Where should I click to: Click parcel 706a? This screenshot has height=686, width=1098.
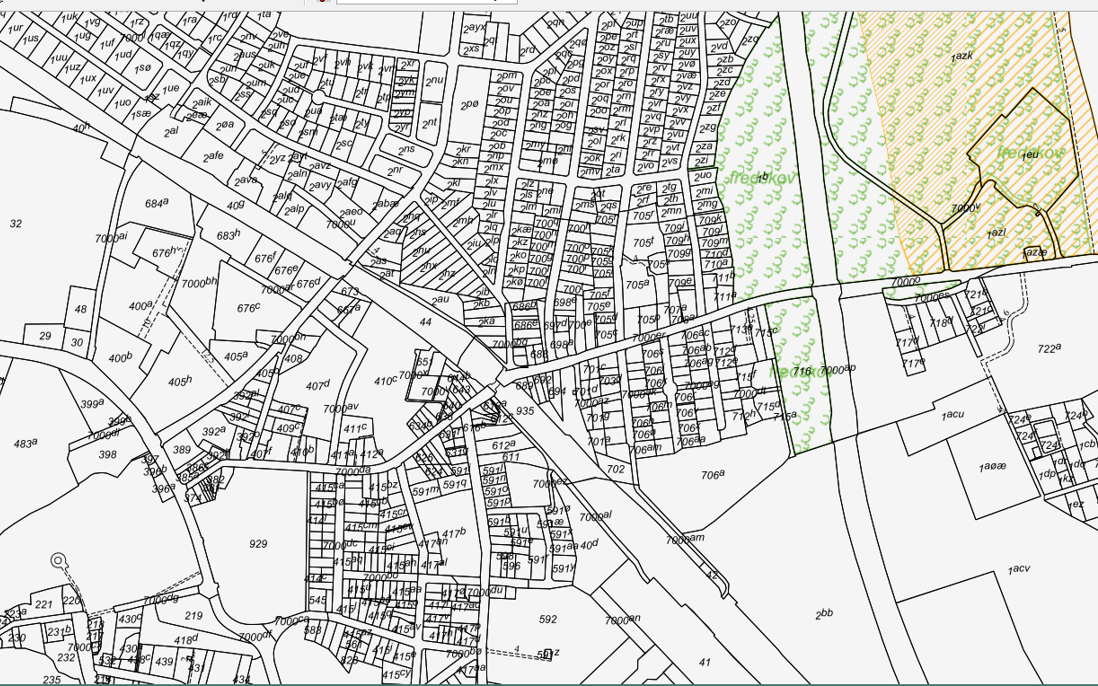(713, 475)
